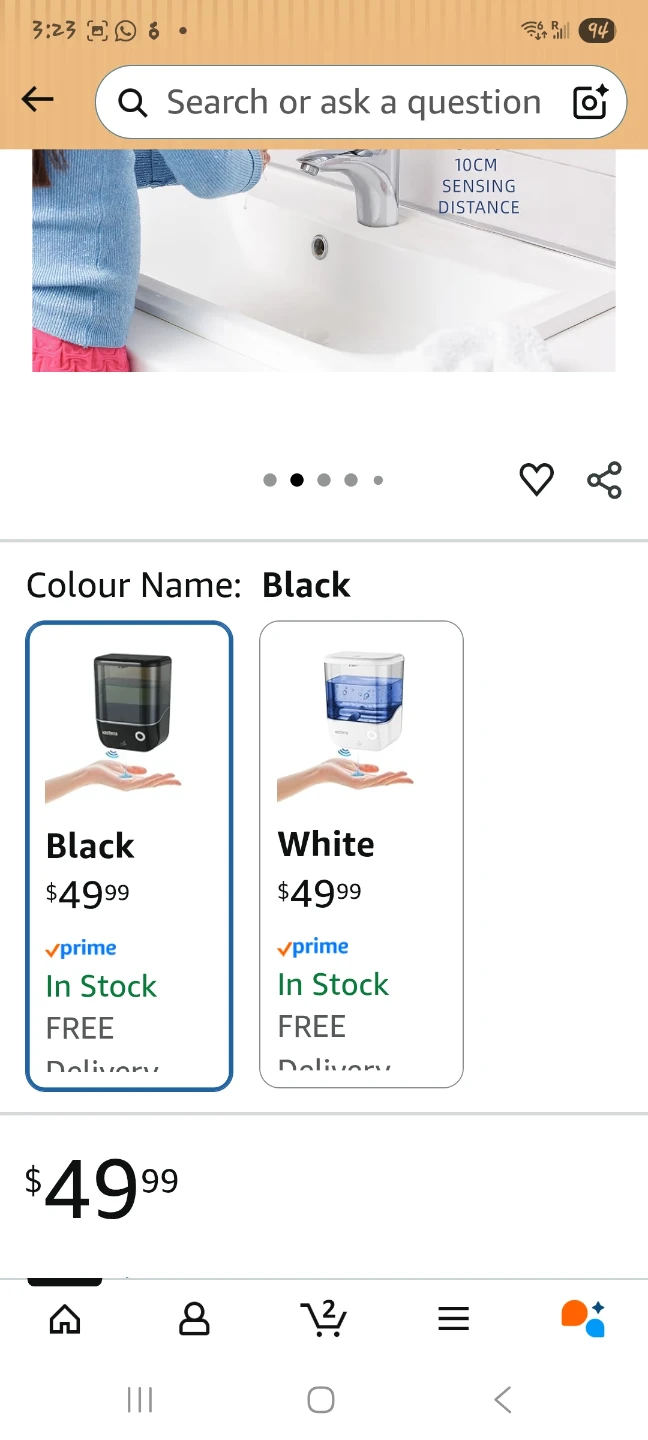
Task: Tap the search magnifier icon
Action: (132, 102)
